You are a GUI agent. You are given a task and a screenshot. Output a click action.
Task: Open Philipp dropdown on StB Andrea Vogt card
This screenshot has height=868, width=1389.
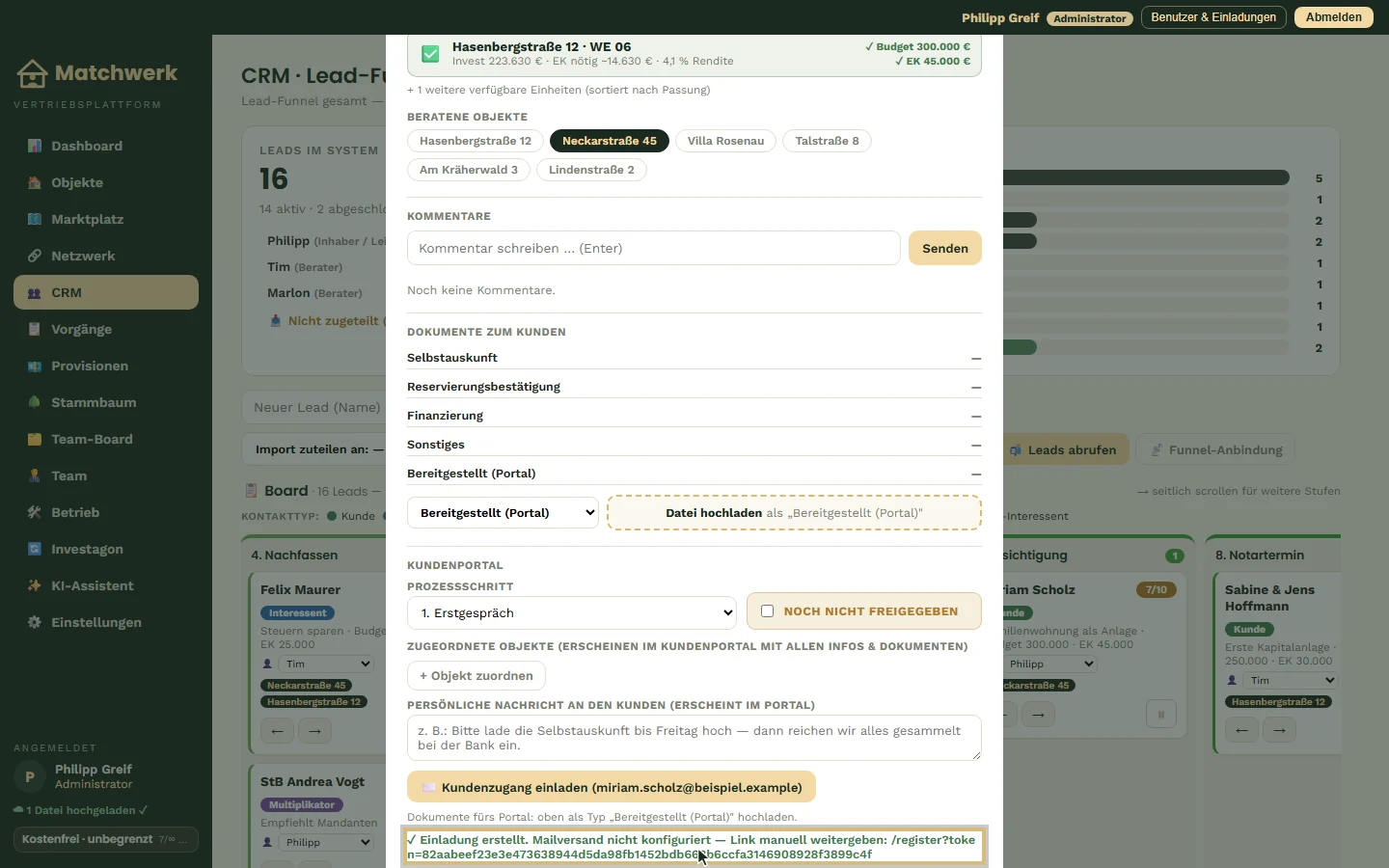[326, 842]
